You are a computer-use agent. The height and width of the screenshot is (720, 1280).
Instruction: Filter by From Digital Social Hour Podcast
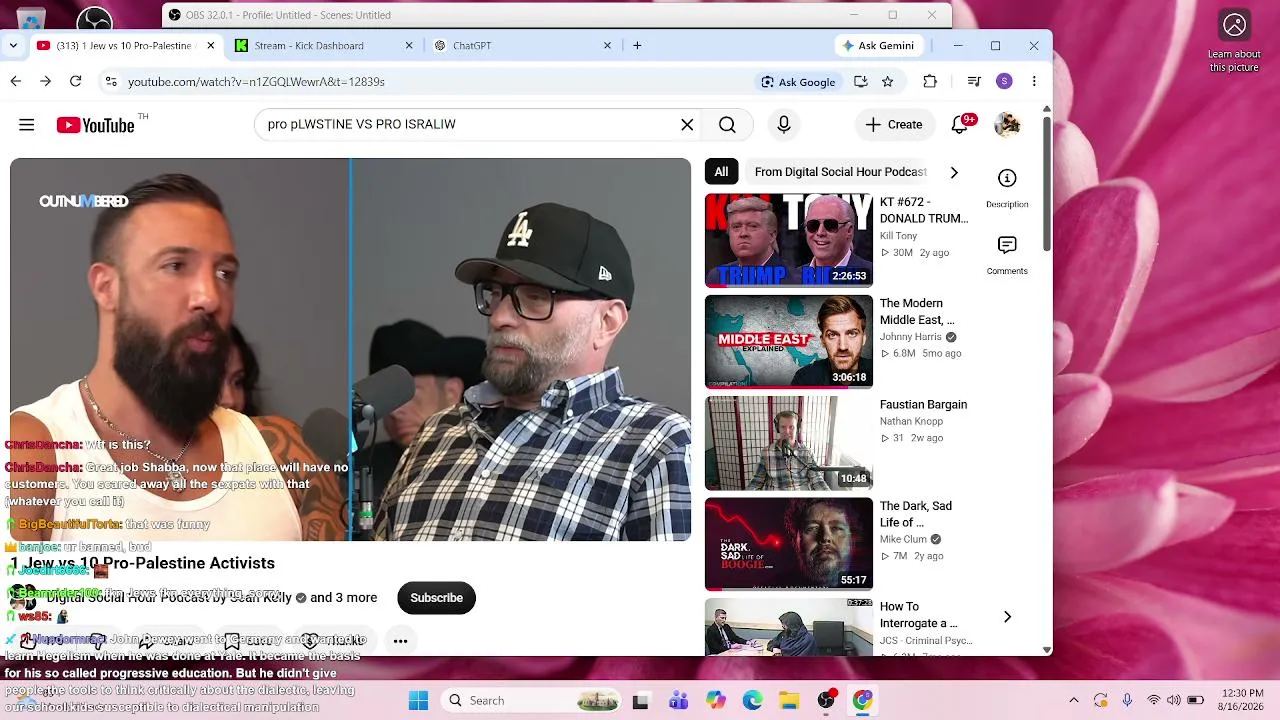(841, 172)
